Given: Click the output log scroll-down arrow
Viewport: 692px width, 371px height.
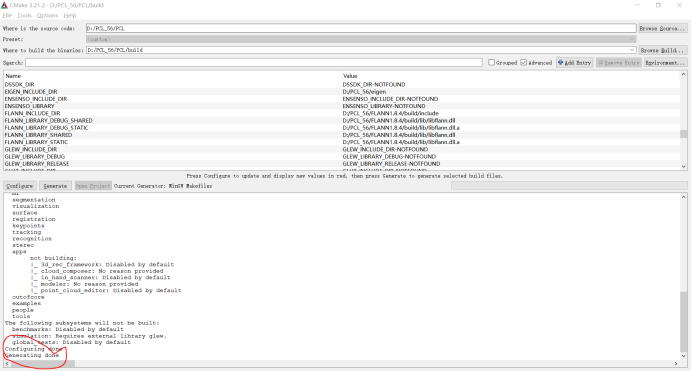Looking at the screenshot, I should click(684, 356).
